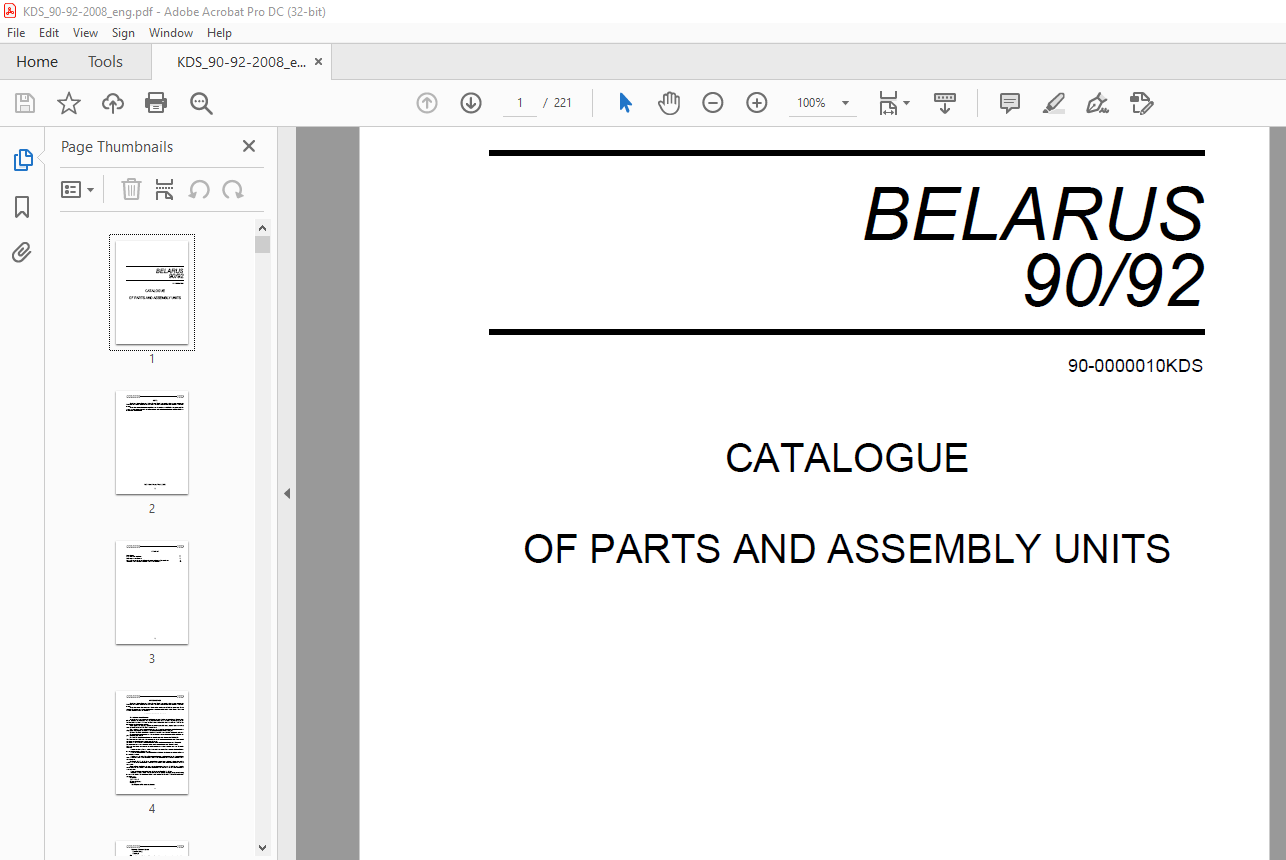The width and height of the screenshot is (1286, 860).
Task: Click the Save file icon
Action: point(25,103)
